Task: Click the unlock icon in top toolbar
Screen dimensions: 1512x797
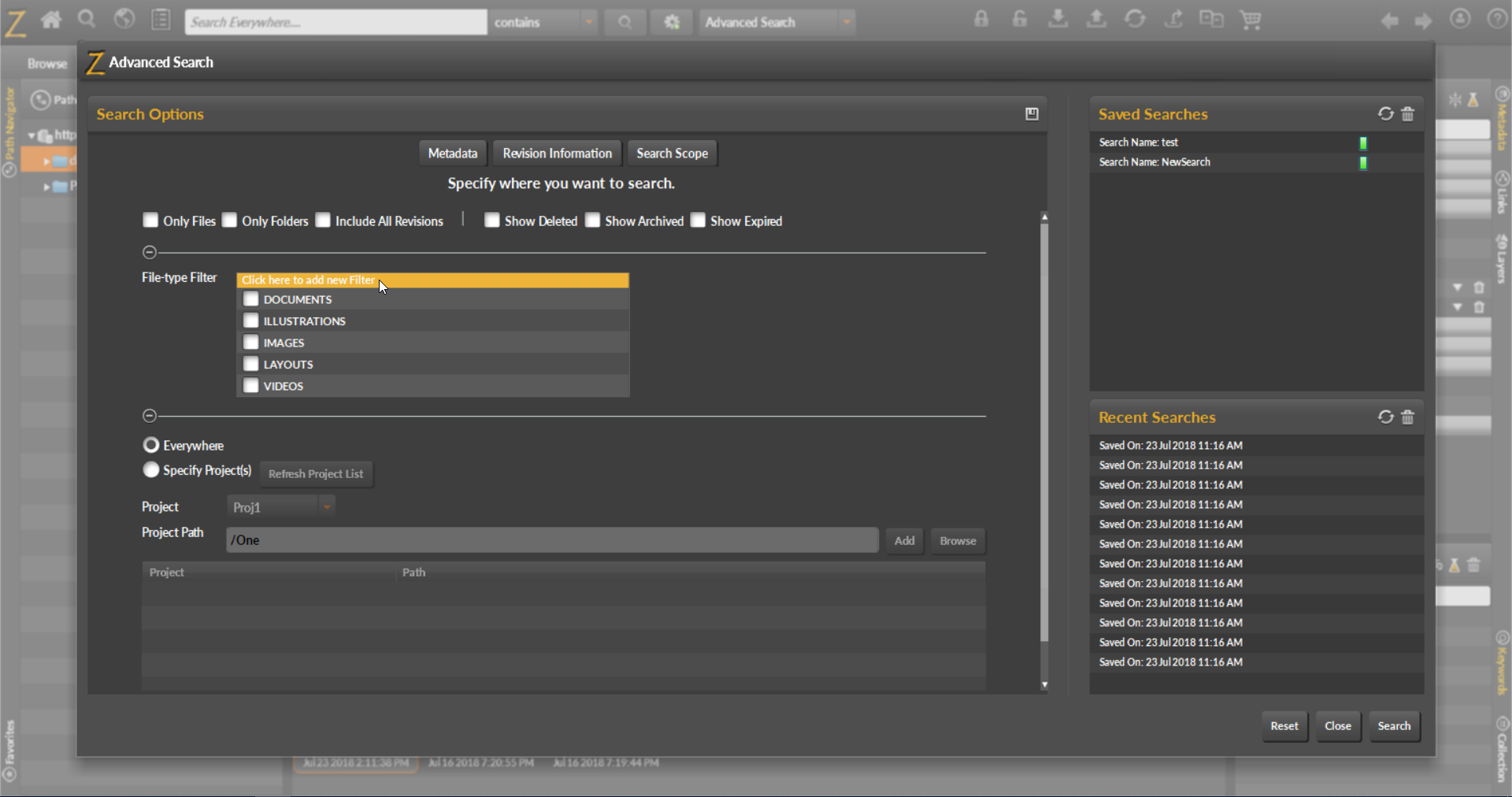Action: coord(1020,19)
